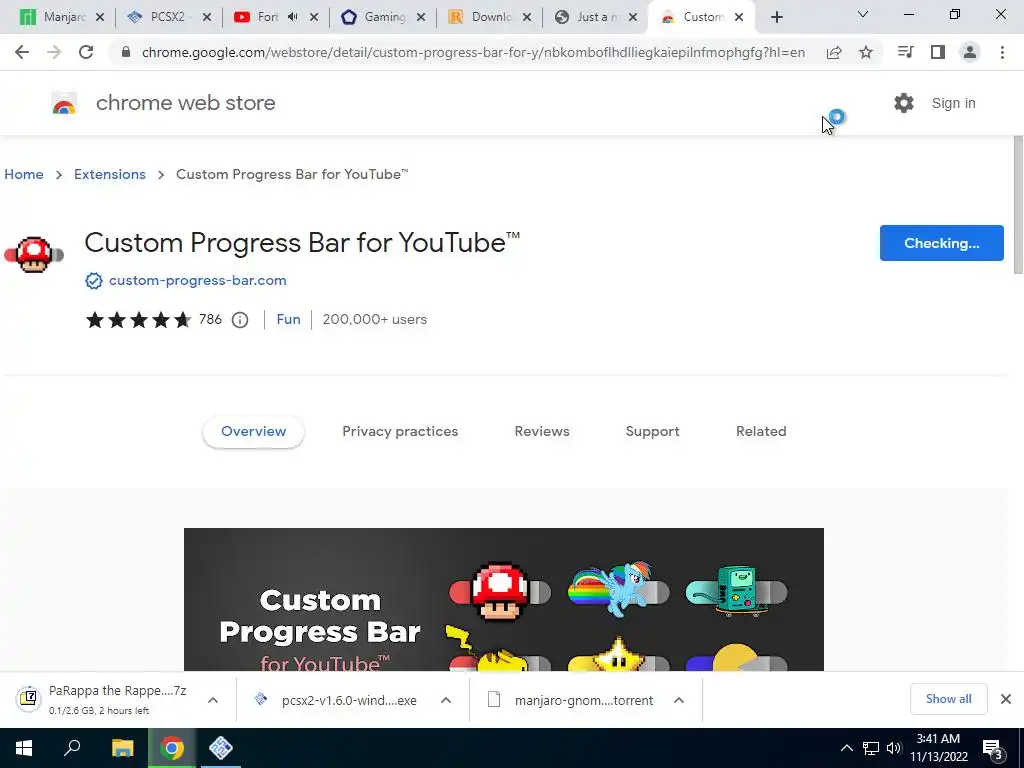Screen dimensions: 1024x768
Task: Open the tab search dropdown chevron
Action: [x=863, y=14]
